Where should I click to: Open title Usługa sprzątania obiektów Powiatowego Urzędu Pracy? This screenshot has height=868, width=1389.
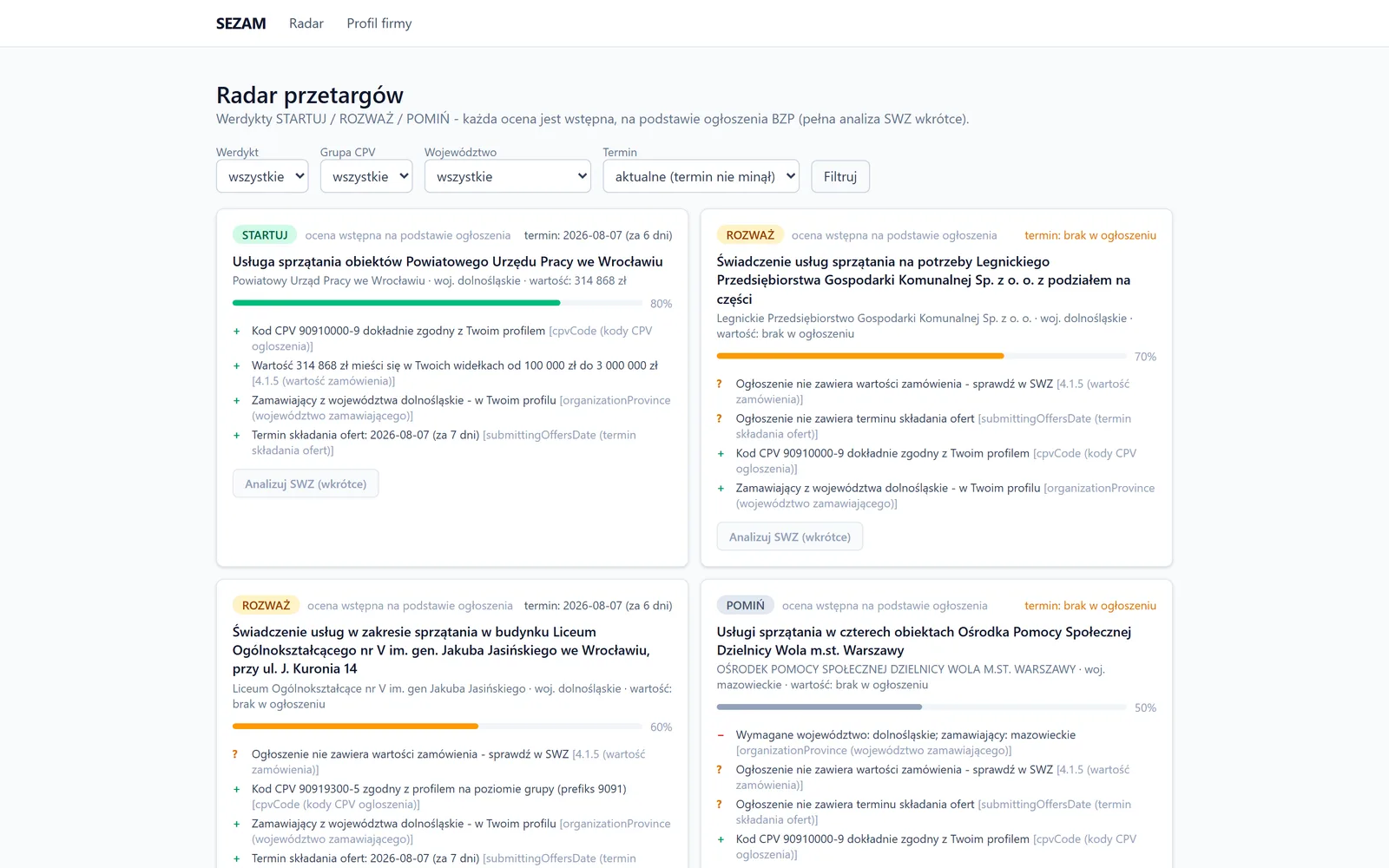447,261
